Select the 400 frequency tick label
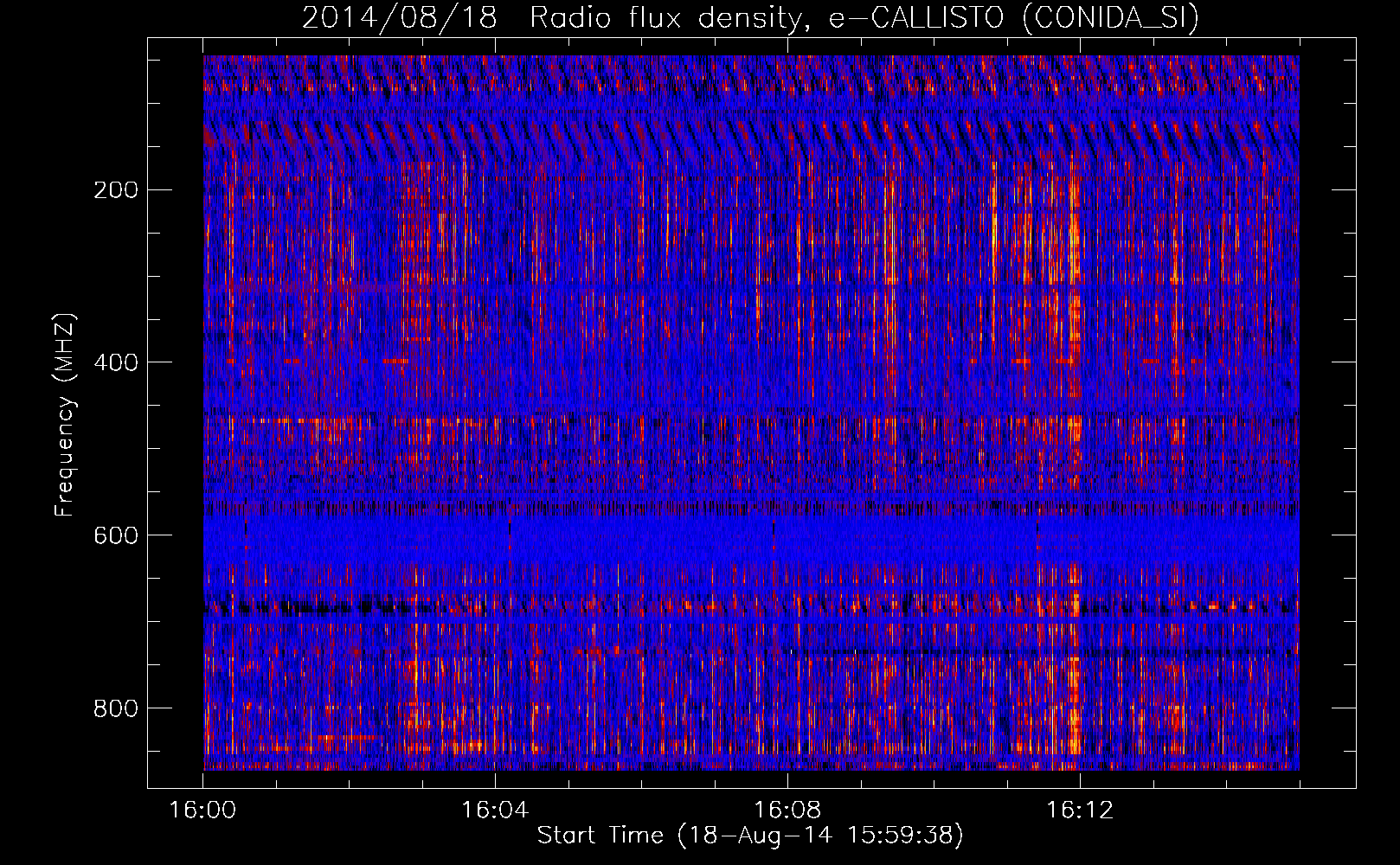Image resolution: width=1400 pixels, height=865 pixels. [x=116, y=362]
